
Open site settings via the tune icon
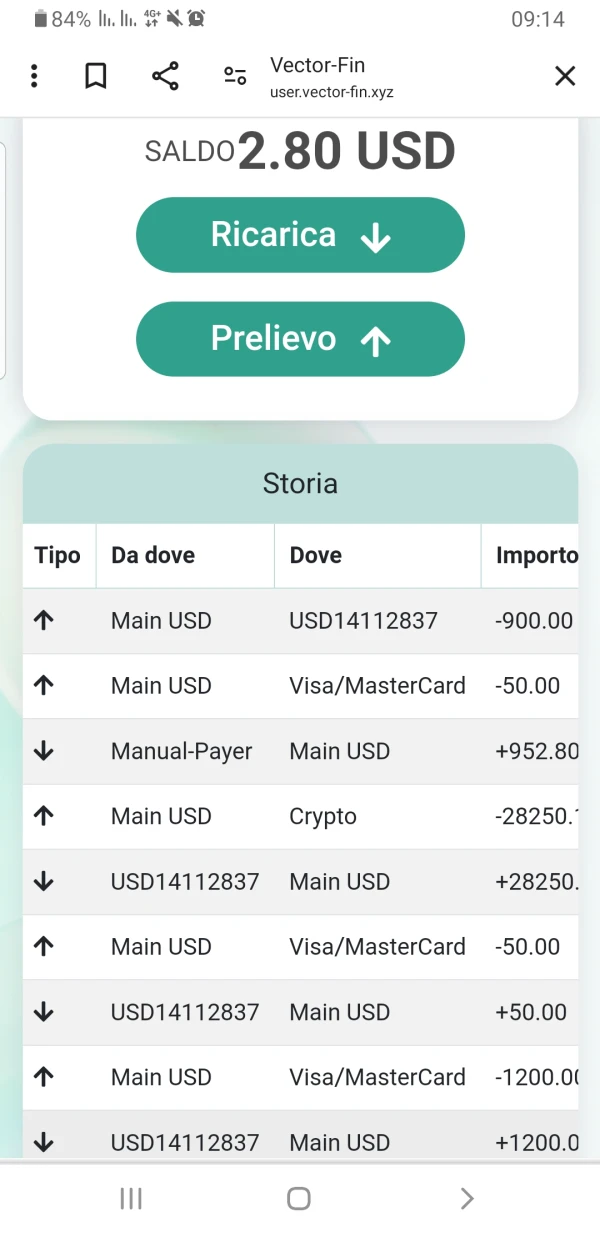click(x=235, y=76)
